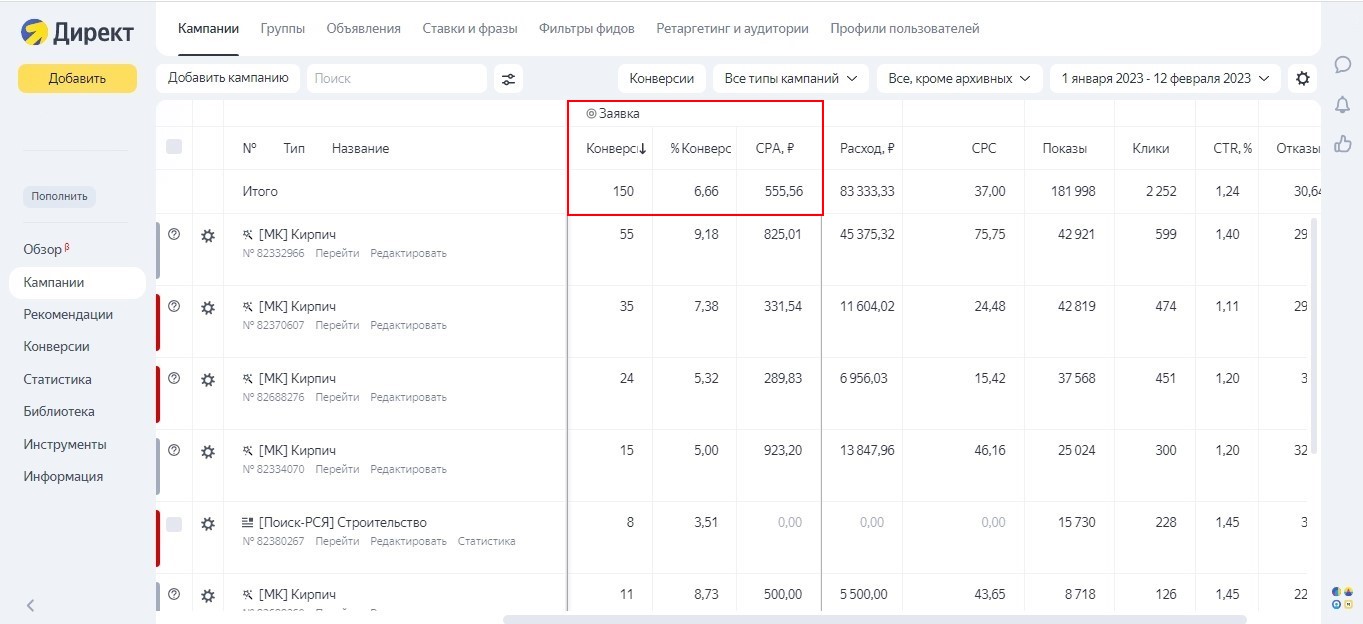Open campaign filters via the sliders icon

pos(508,77)
